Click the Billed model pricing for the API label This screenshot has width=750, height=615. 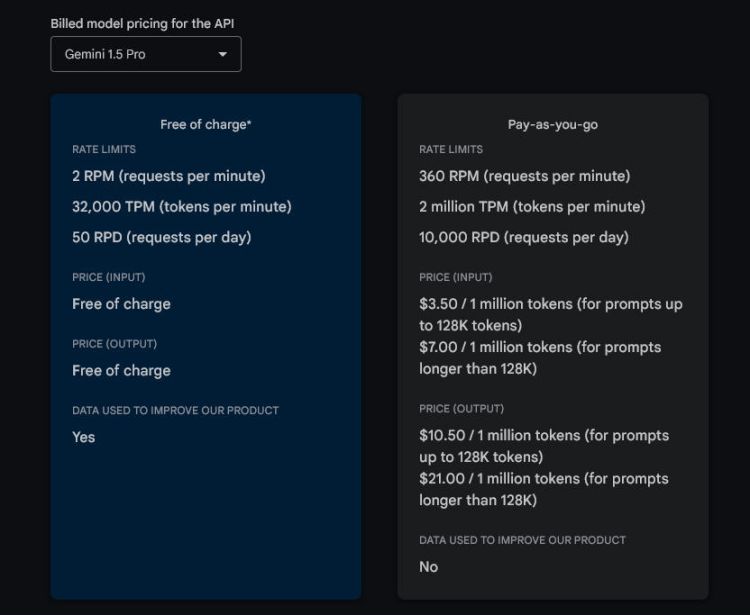coord(143,23)
